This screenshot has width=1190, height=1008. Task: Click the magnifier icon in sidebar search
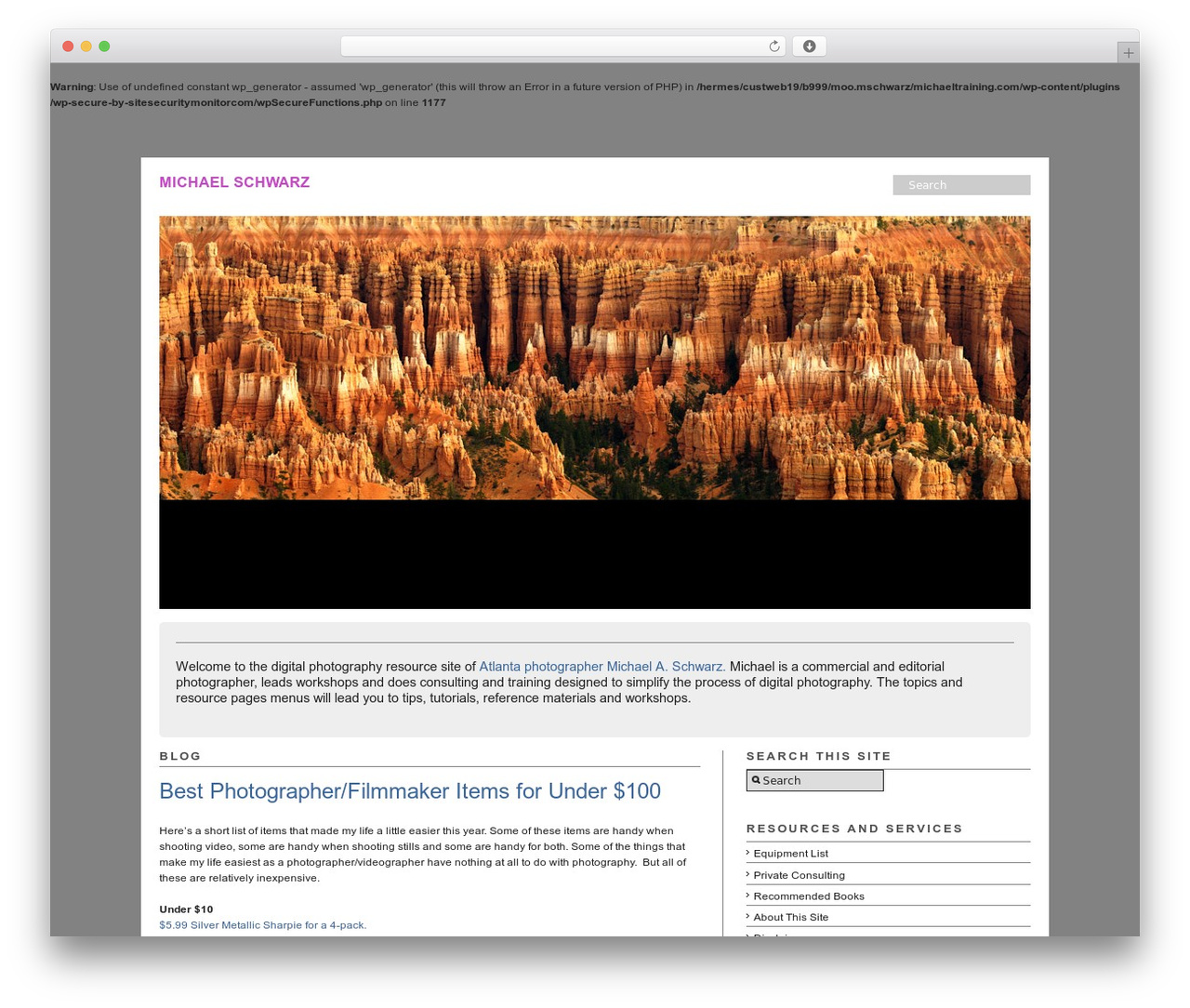click(756, 780)
